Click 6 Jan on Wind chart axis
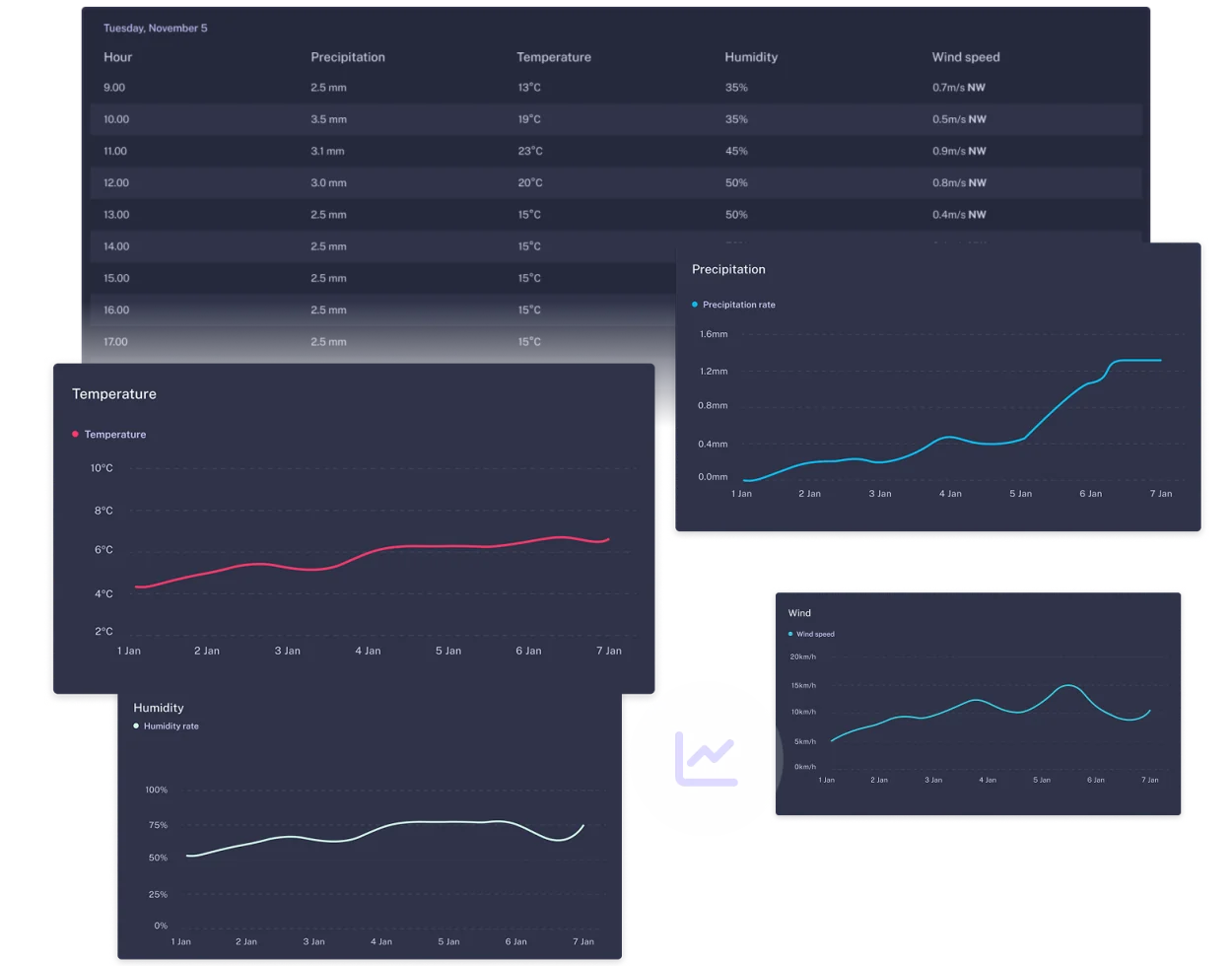1232x966 pixels. pos(1095,780)
